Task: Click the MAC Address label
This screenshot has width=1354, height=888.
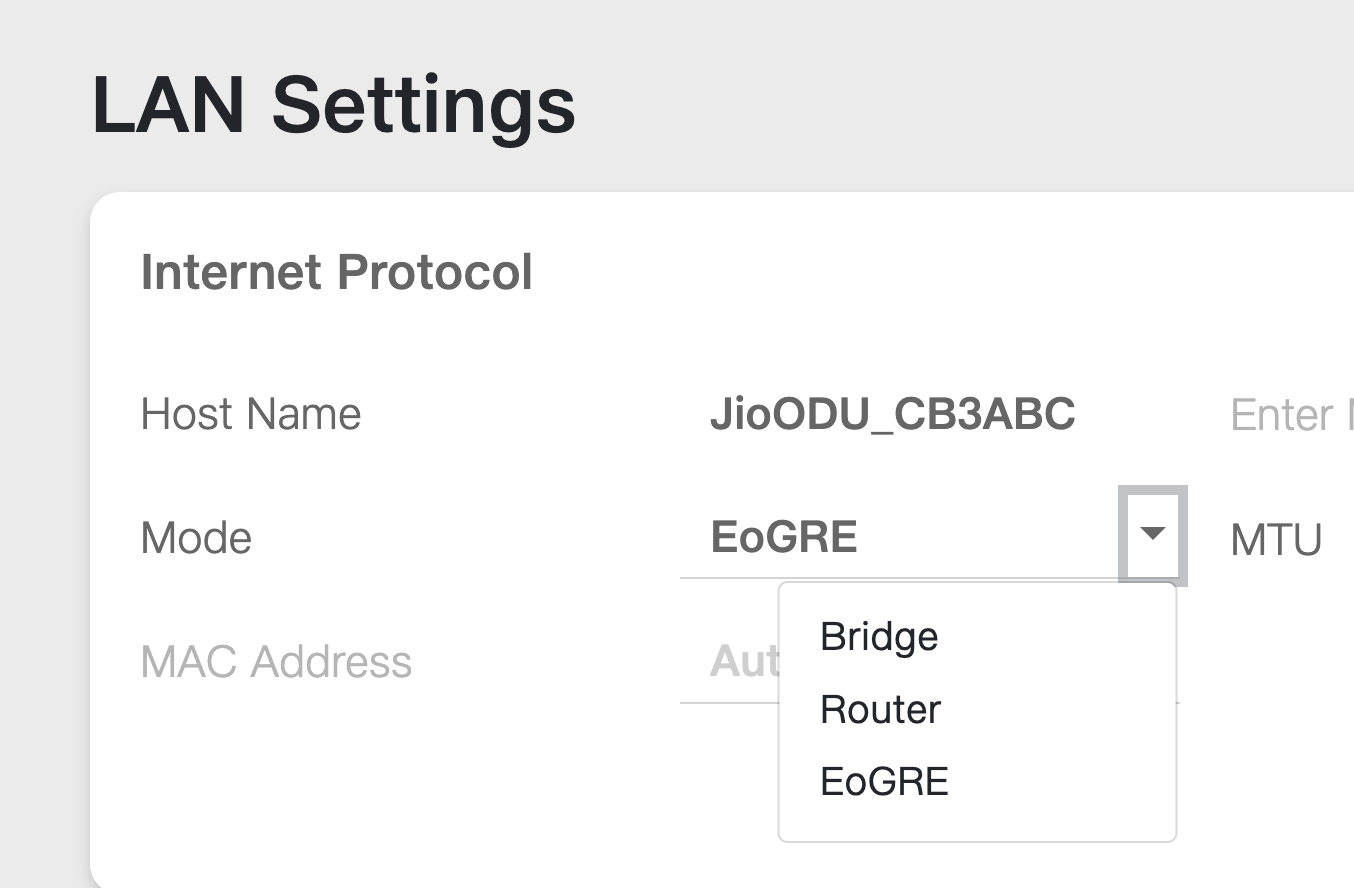Action: point(276,662)
